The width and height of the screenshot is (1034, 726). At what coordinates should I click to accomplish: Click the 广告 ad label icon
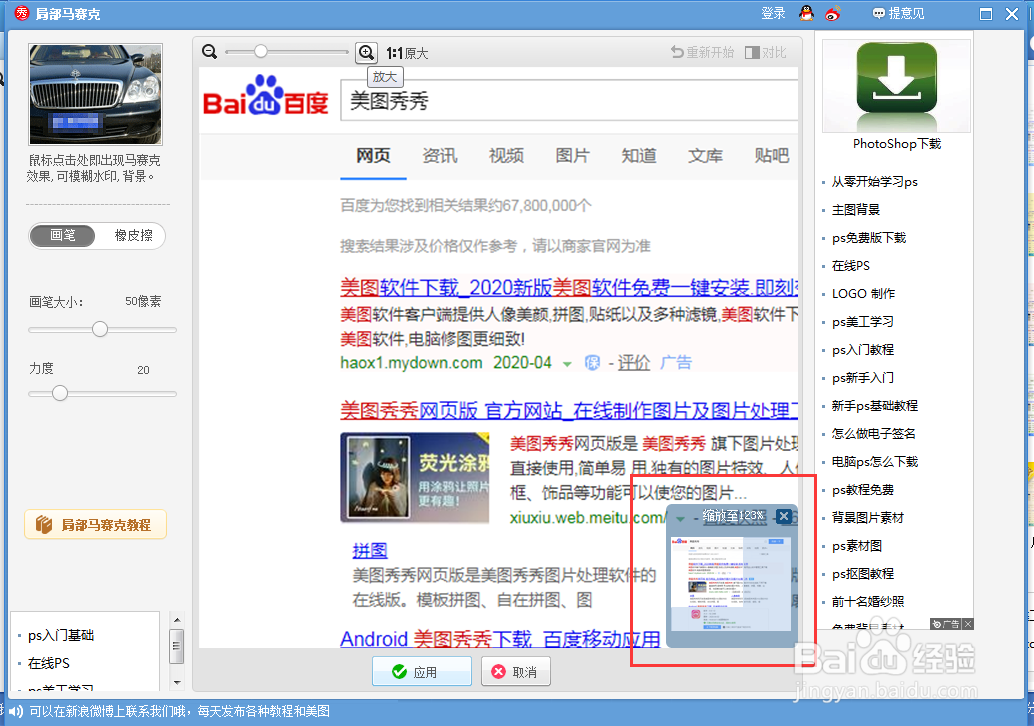click(946, 624)
